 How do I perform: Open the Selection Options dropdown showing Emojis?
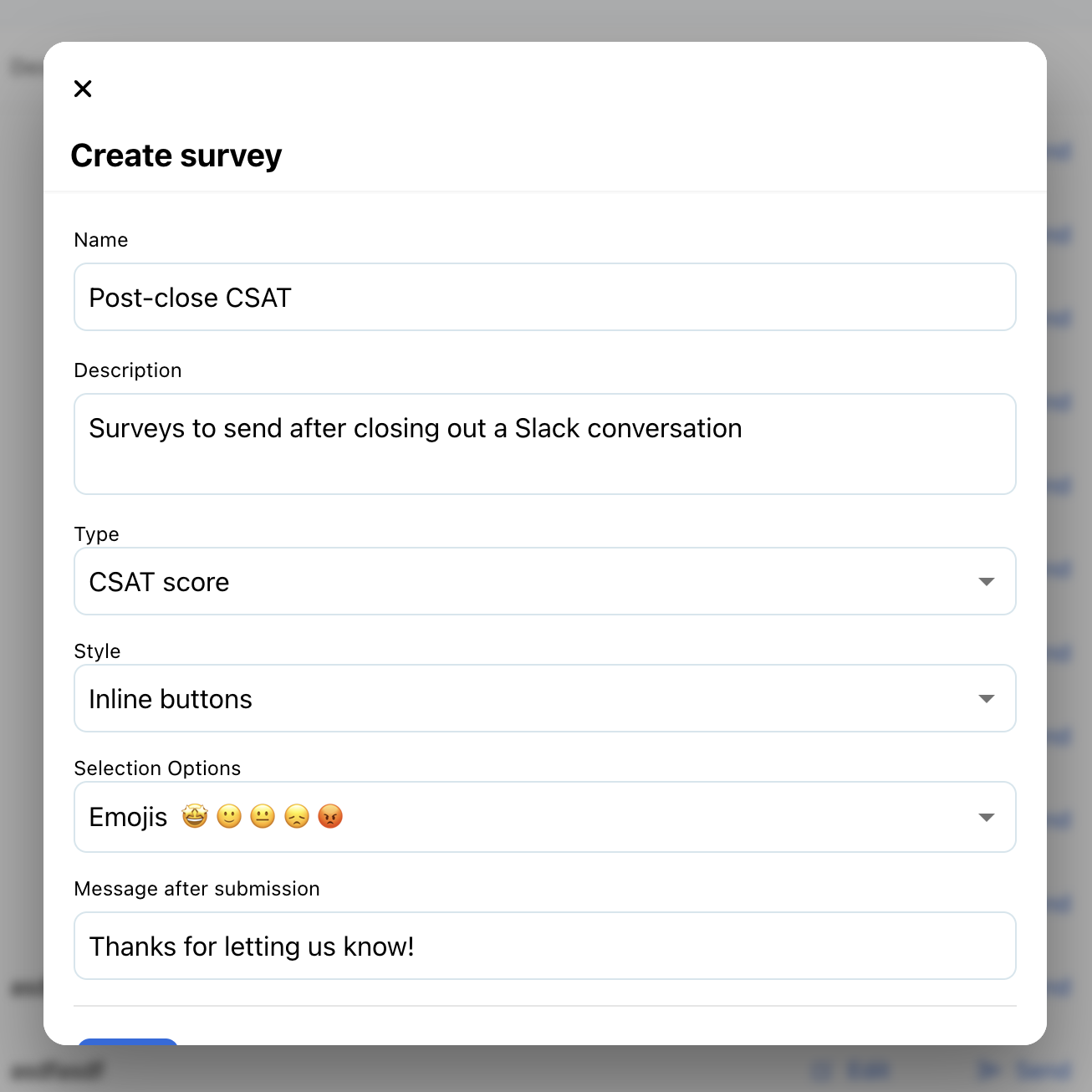pyautogui.click(x=544, y=817)
